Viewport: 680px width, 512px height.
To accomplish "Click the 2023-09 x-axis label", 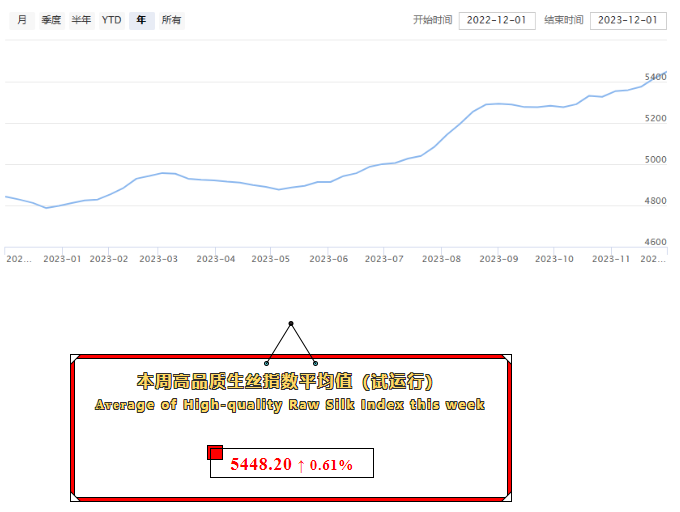I will (x=497, y=258).
